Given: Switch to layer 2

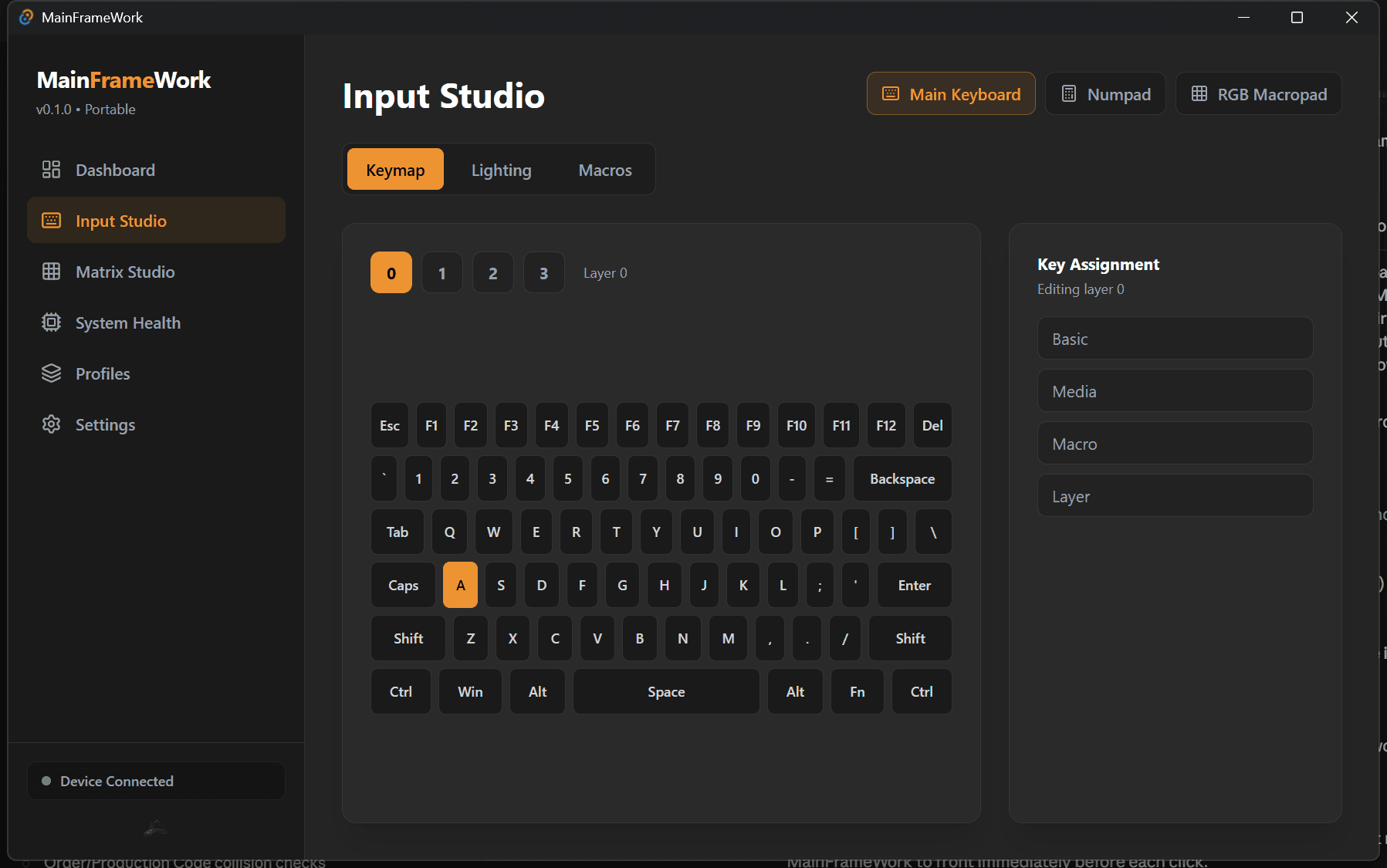Looking at the screenshot, I should tap(493, 272).
